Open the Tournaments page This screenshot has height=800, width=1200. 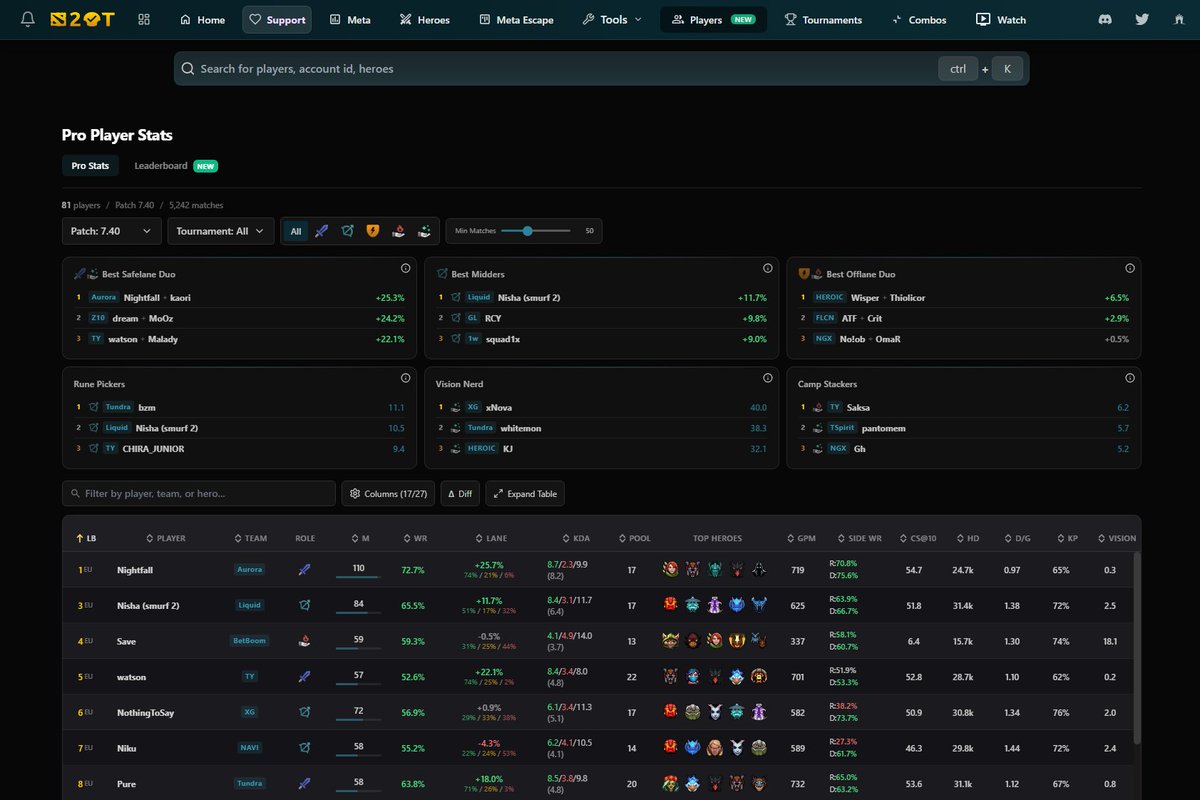click(x=823, y=20)
